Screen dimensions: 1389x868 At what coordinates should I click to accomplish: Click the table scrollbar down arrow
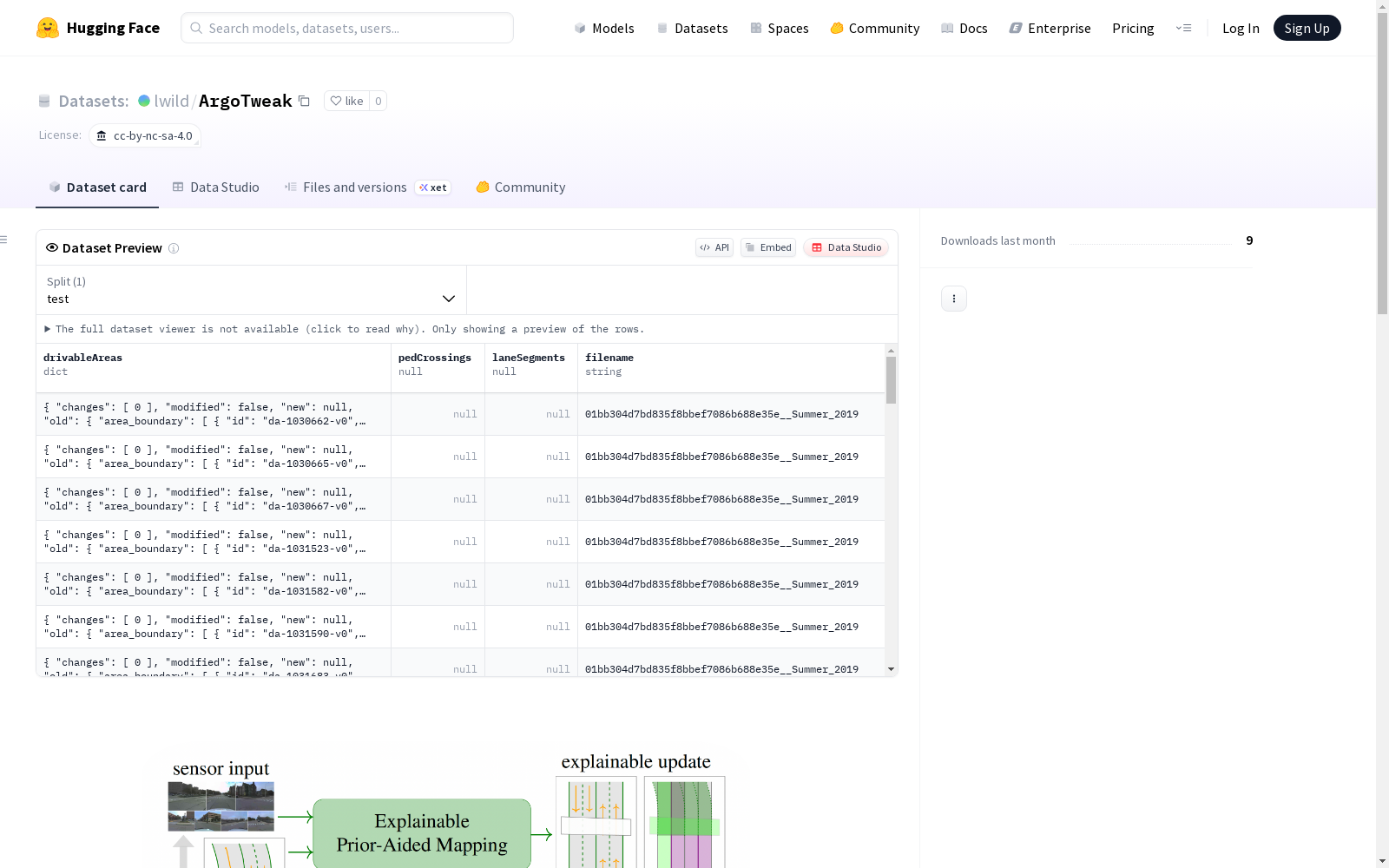click(x=891, y=669)
